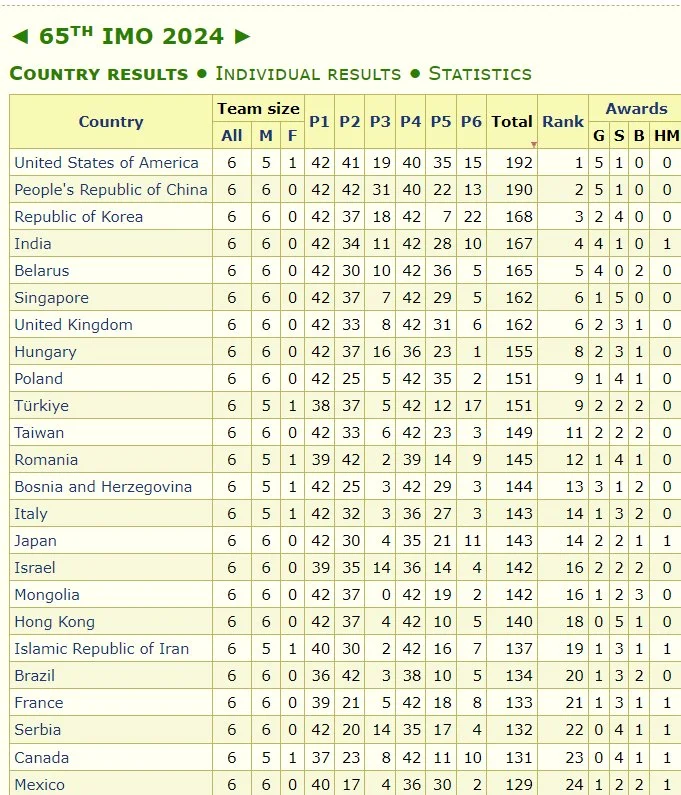Select total score 144 for Bosnia and Herzegovina
The height and width of the screenshot is (795, 681).
point(519,486)
